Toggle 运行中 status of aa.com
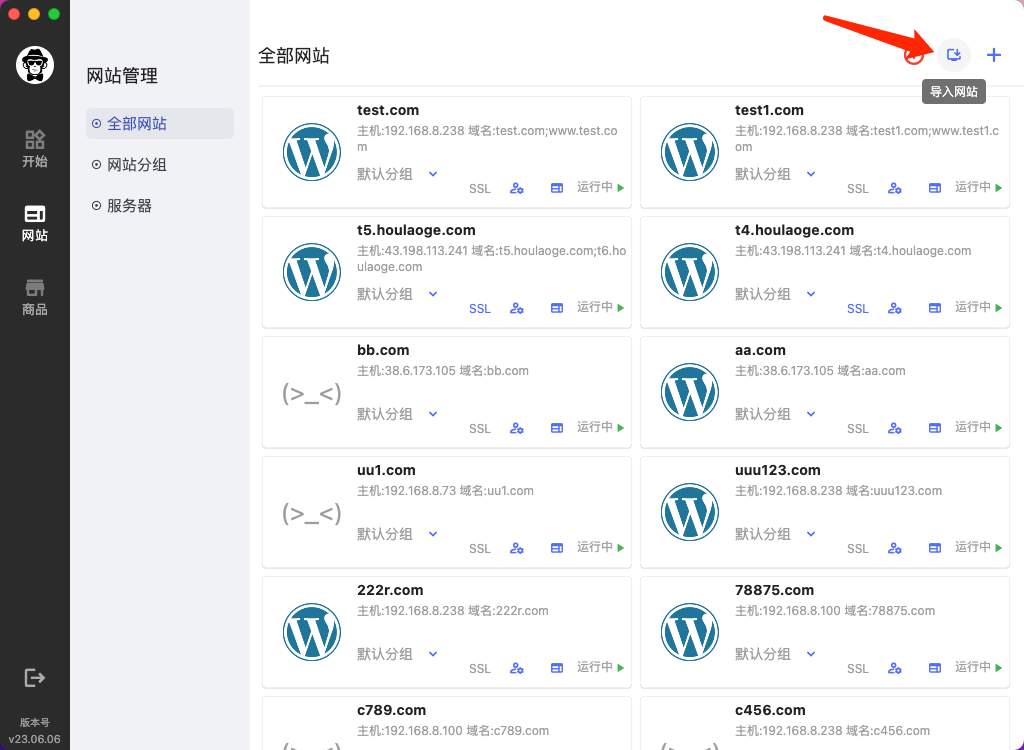Screen dimensions: 1024x750 pos(979,427)
